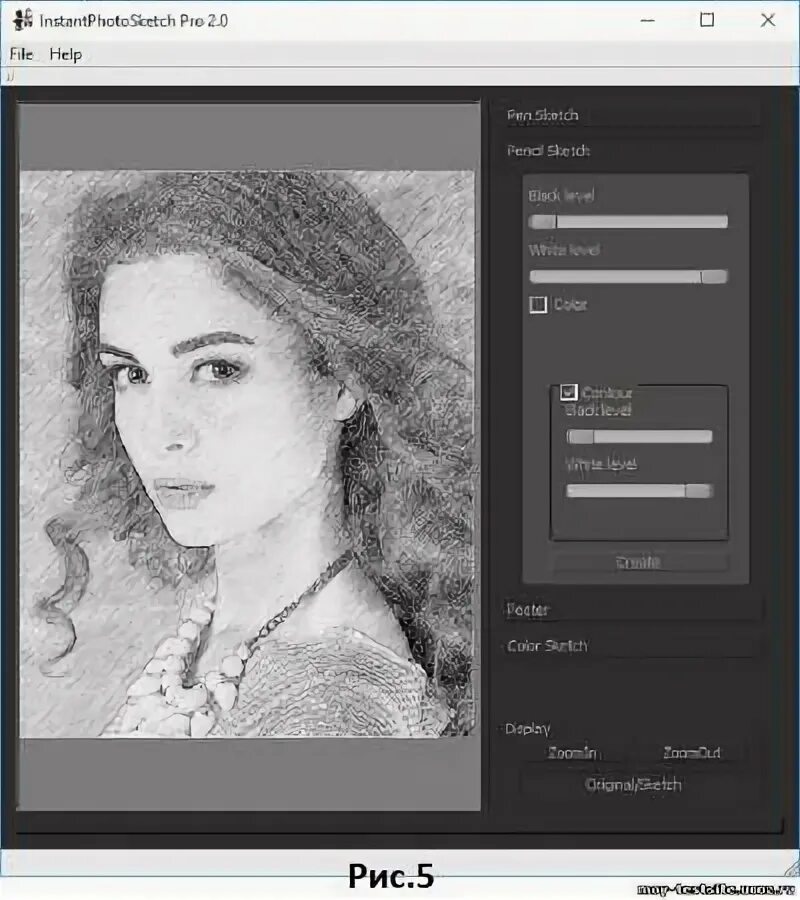
Task: Click the ZoomIn button
Action: 573,752
